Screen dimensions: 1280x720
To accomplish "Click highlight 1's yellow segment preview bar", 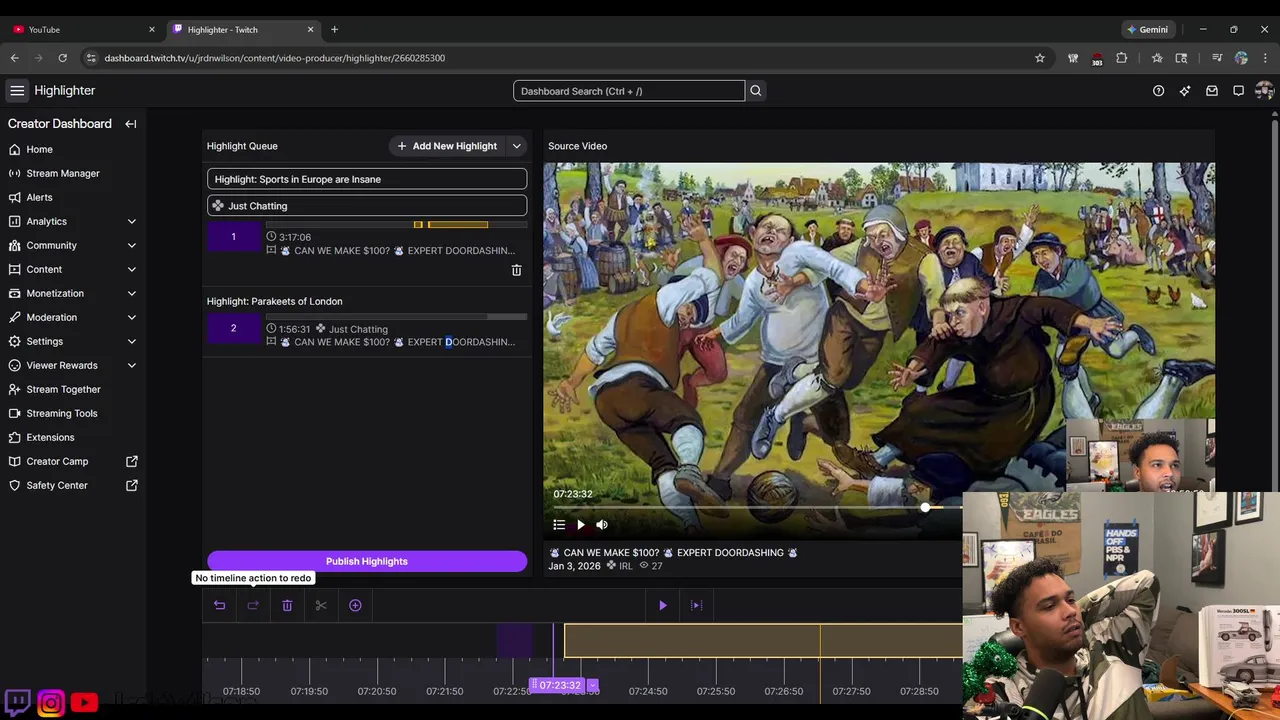I will pyautogui.click(x=457, y=225).
